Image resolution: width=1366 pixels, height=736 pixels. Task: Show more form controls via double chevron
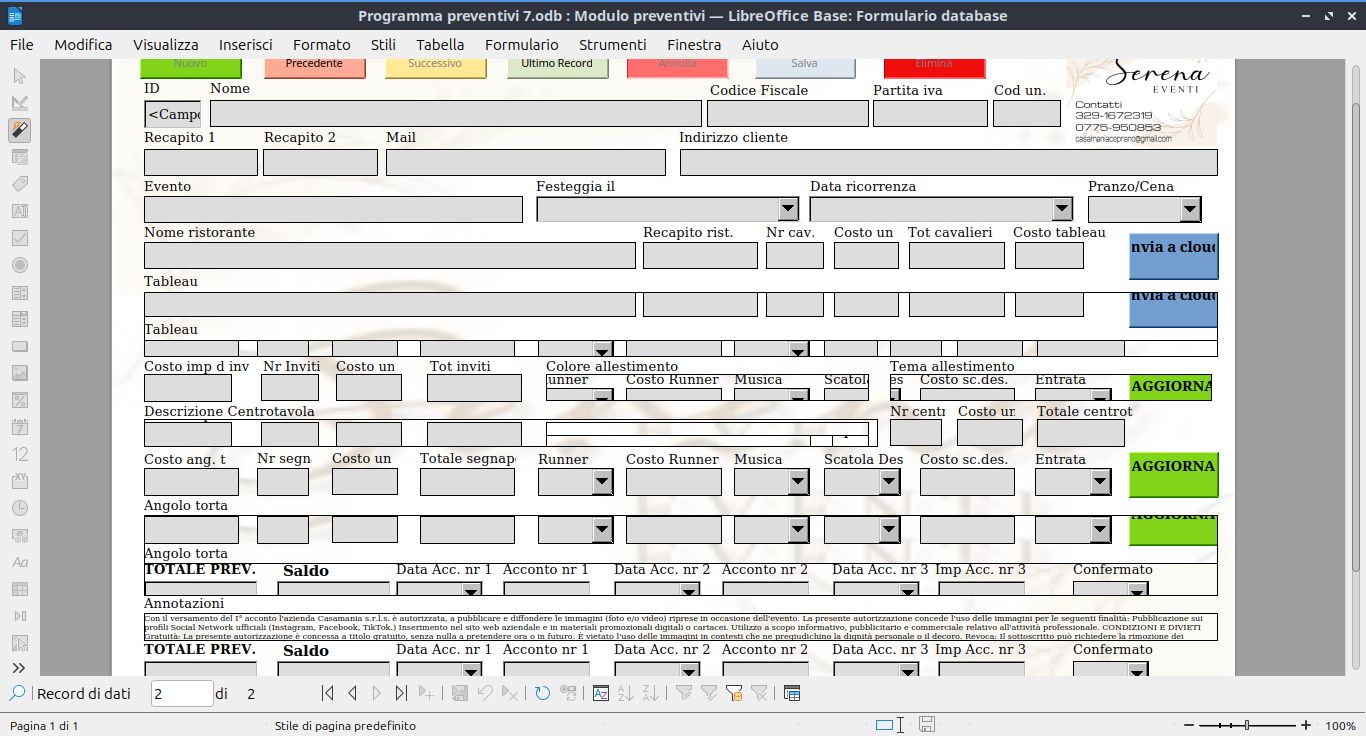pos(19,667)
